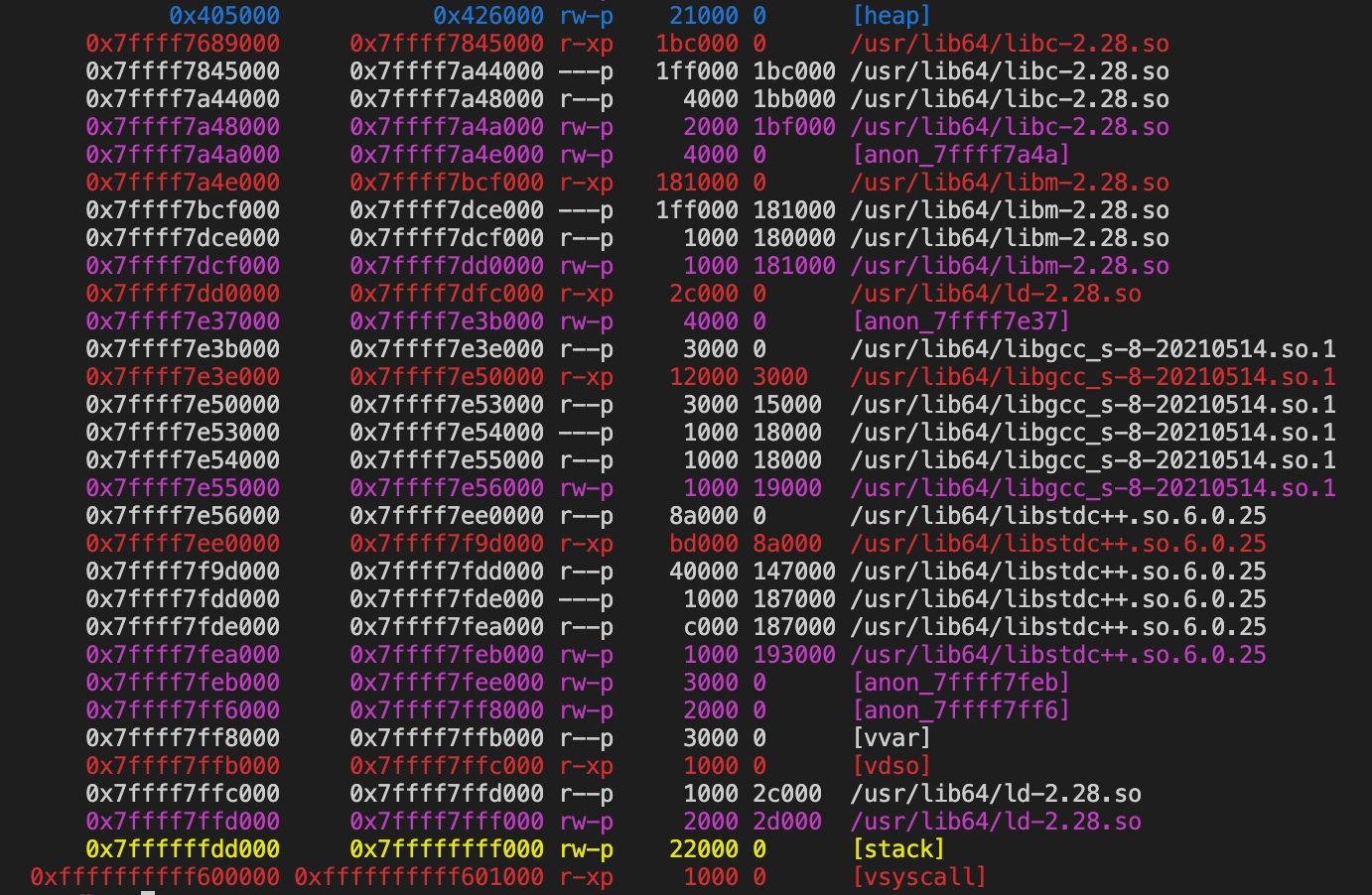1372x895 pixels.
Task: Click size bd000 in libstdc++ row
Action: [704, 544]
